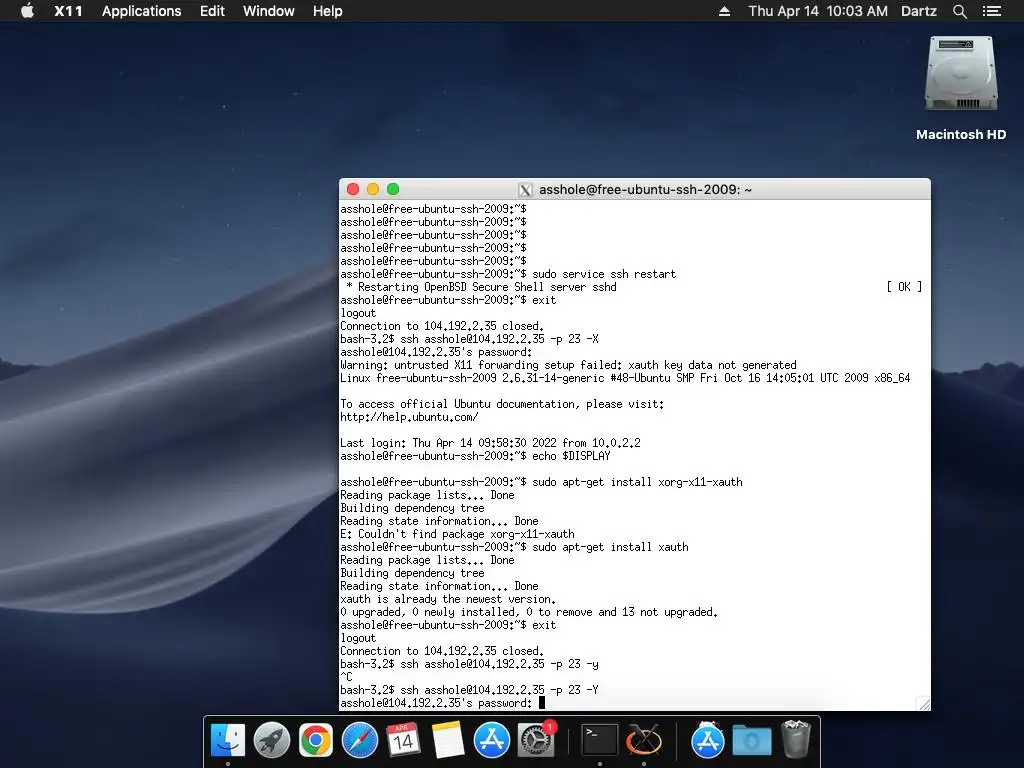Click 'To access official Ubuntu documentation' line
Screen dimensions: 1024x768
pyautogui.click(x=502, y=404)
